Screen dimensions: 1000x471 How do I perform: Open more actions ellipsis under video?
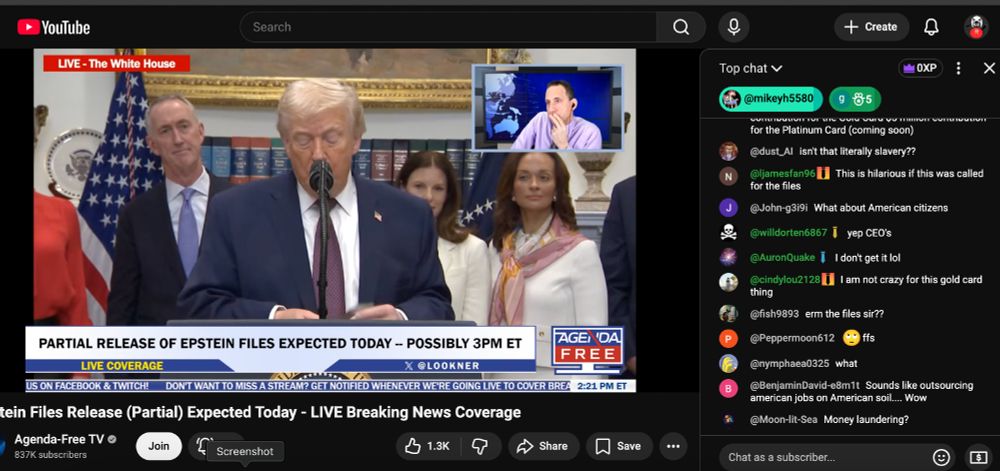click(x=673, y=446)
